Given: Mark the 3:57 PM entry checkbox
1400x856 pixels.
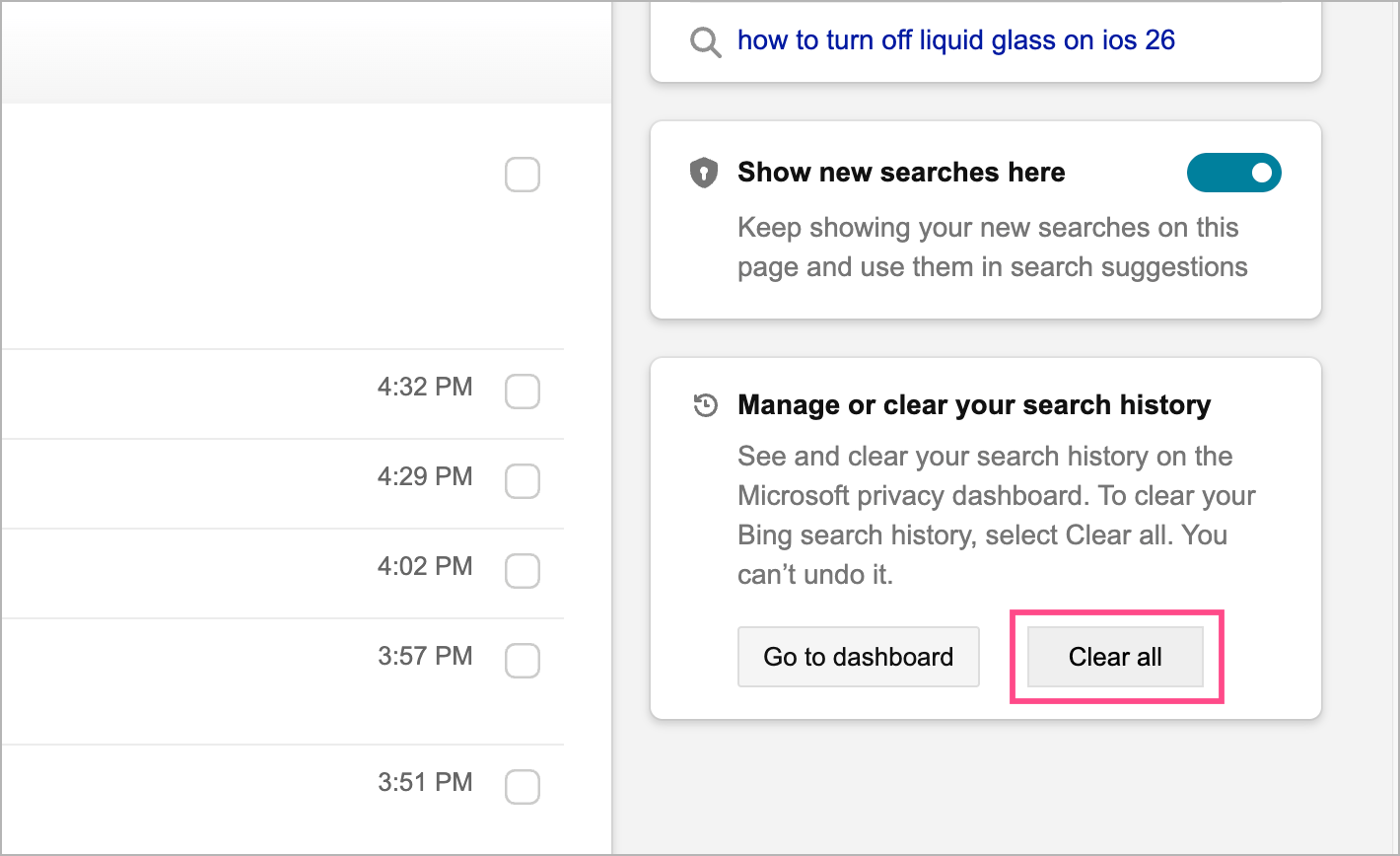Looking at the screenshot, I should tap(523, 660).
